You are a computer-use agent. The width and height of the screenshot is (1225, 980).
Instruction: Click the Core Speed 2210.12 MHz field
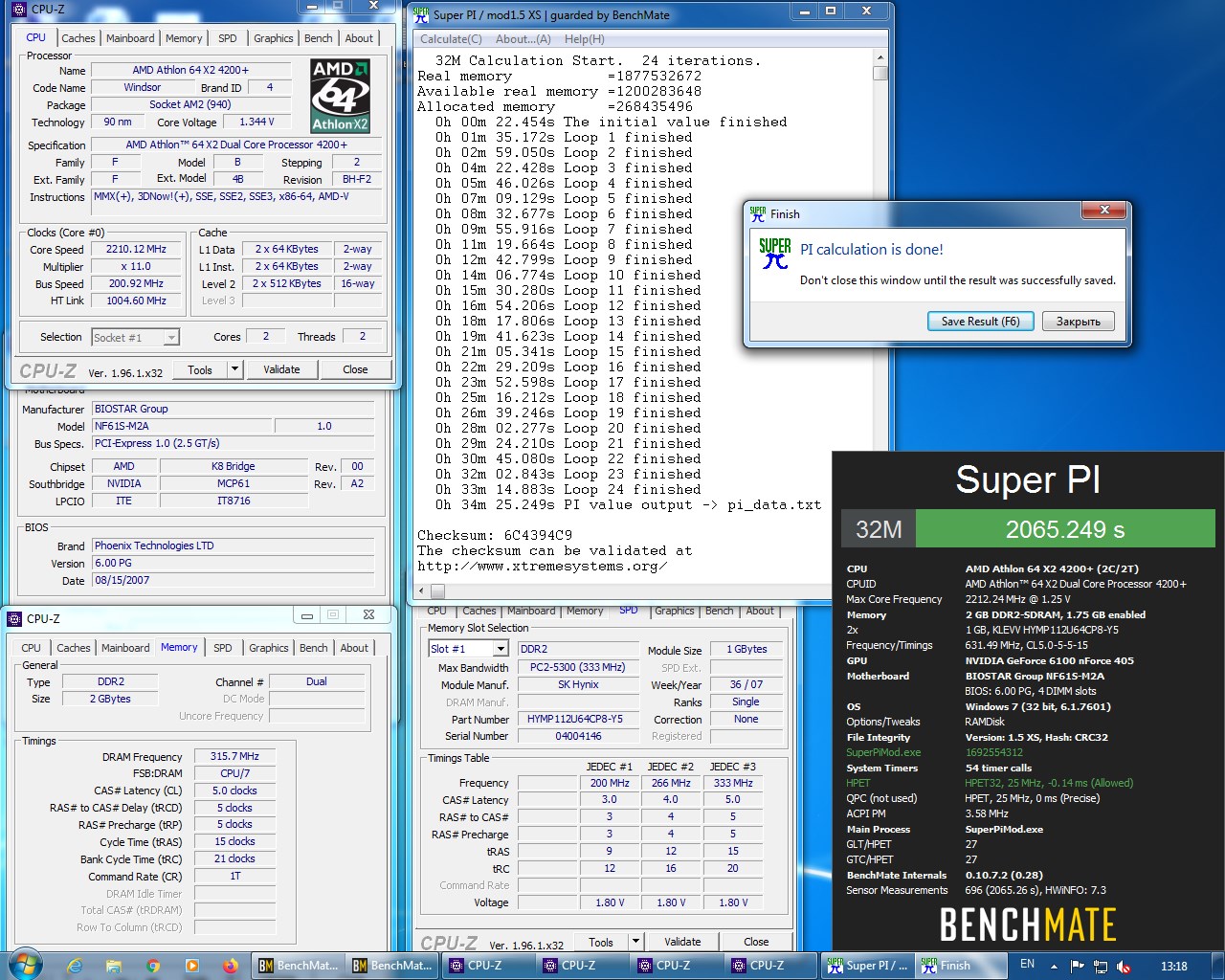pos(136,249)
